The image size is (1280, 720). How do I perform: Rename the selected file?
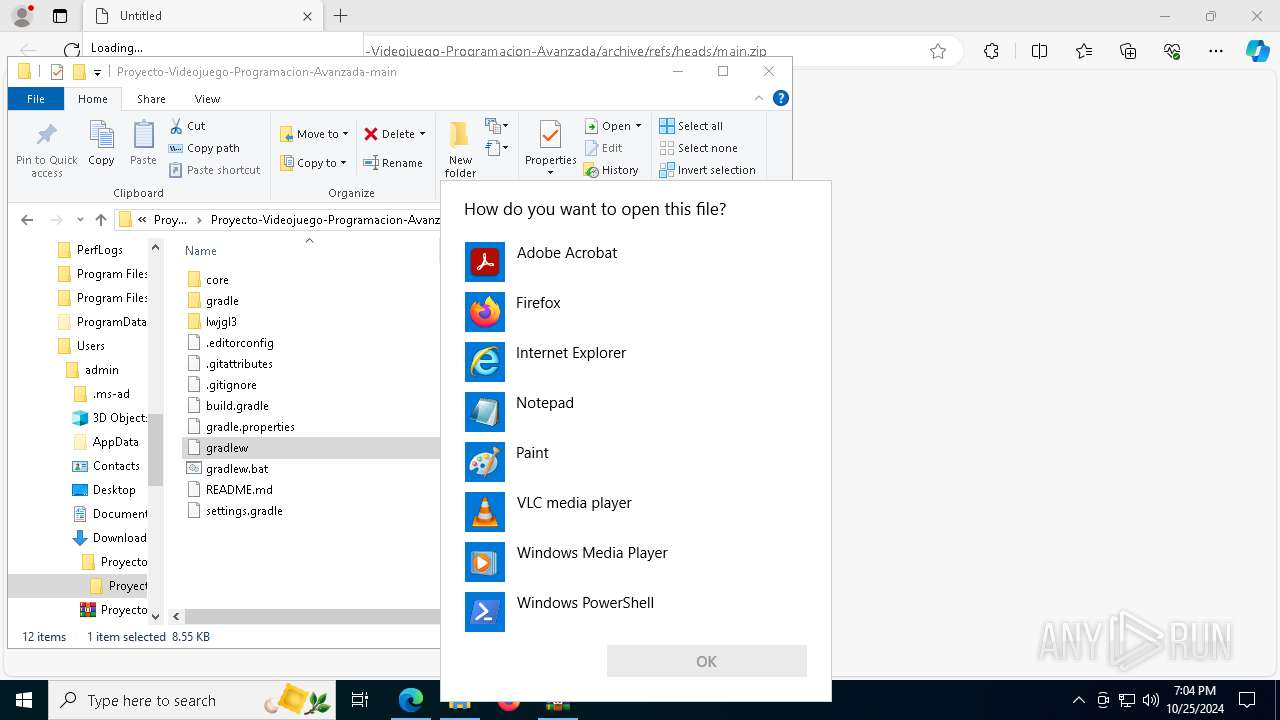coord(393,163)
